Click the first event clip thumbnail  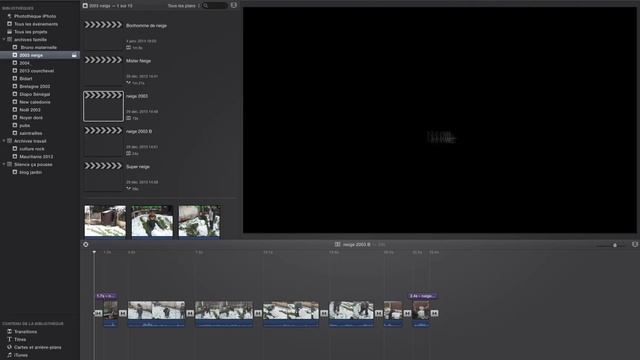click(105, 221)
